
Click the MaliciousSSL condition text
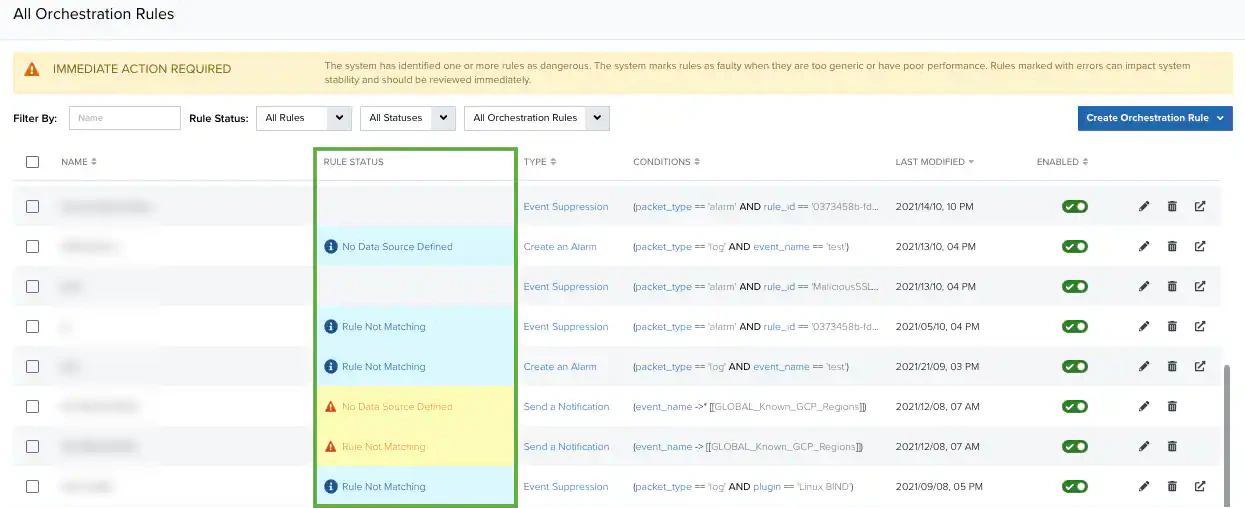[756, 287]
